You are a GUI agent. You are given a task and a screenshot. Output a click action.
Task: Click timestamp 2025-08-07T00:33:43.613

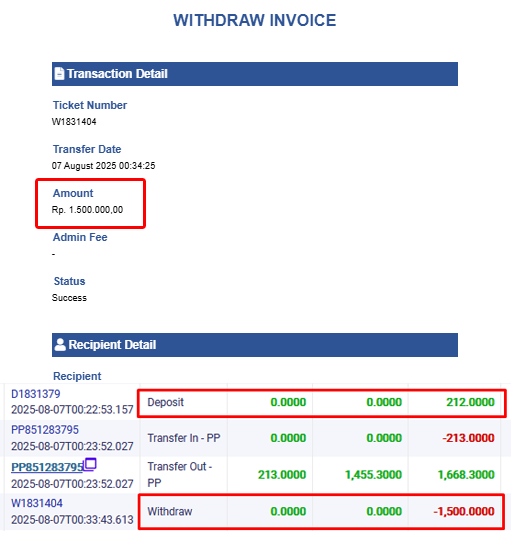coord(72,520)
